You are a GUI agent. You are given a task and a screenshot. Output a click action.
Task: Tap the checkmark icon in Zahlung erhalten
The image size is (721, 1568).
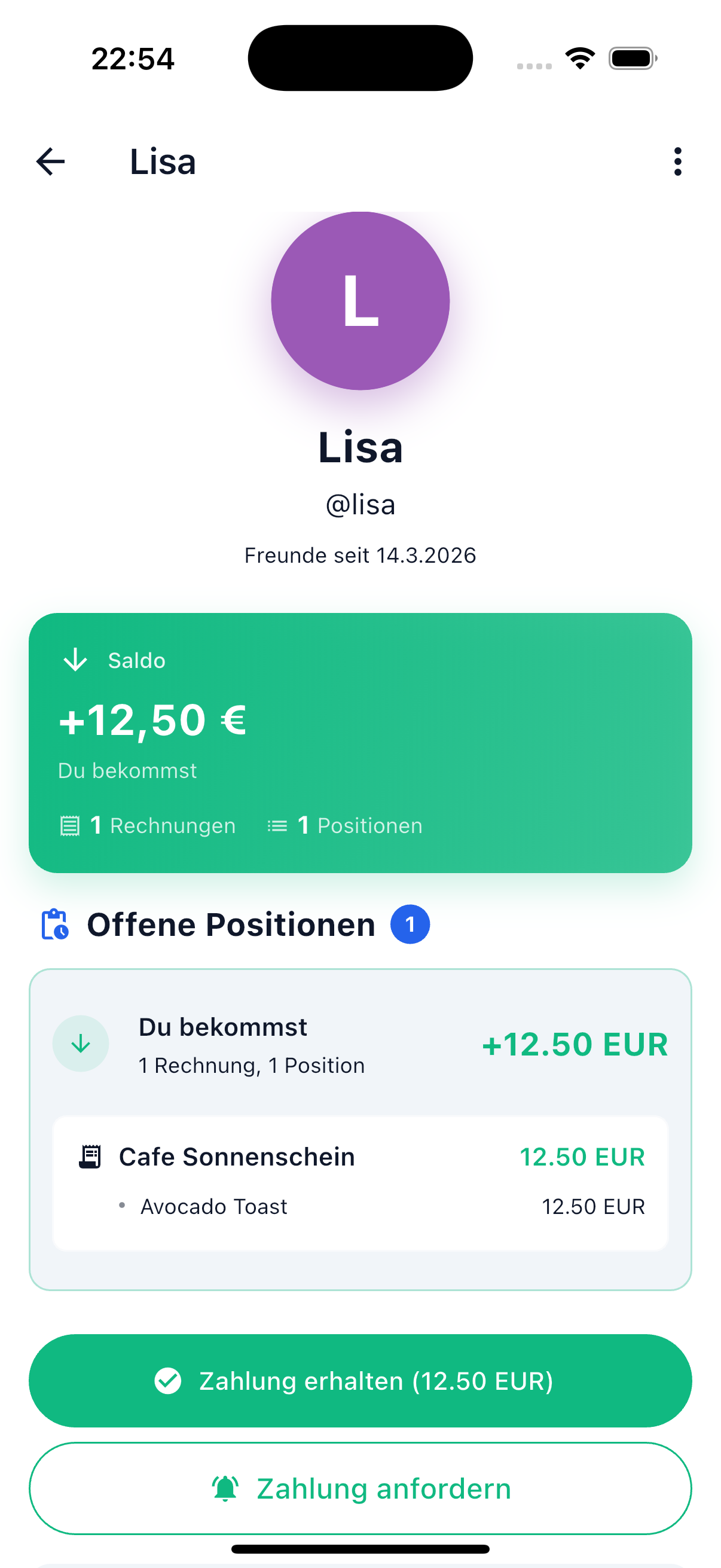(168, 1380)
